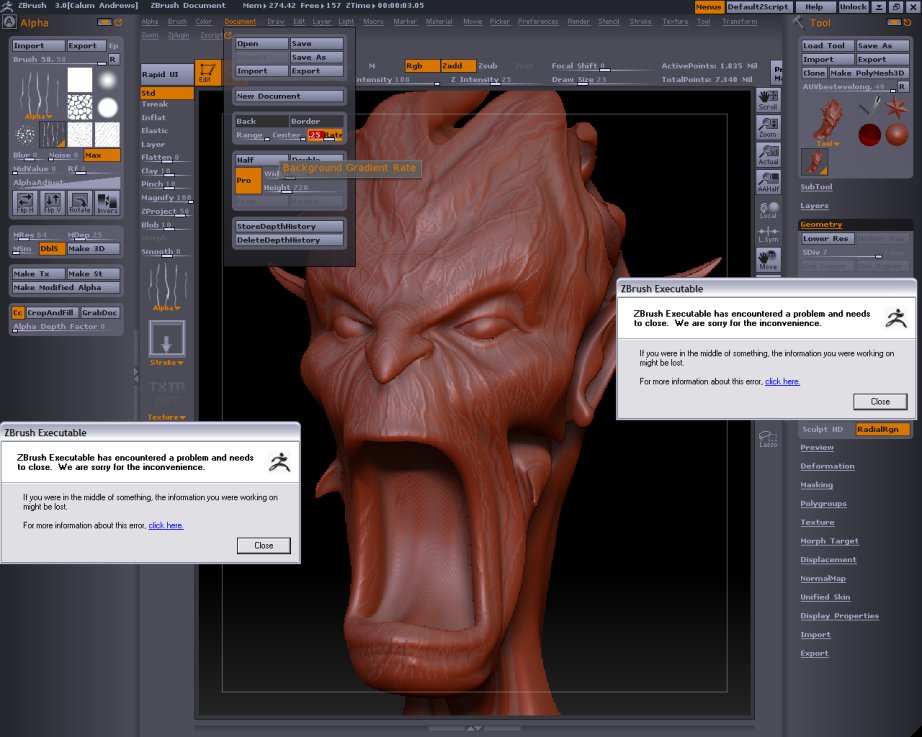
Task: Click the Zoom magnifier icon beside canvas
Action: click(x=768, y=128)
